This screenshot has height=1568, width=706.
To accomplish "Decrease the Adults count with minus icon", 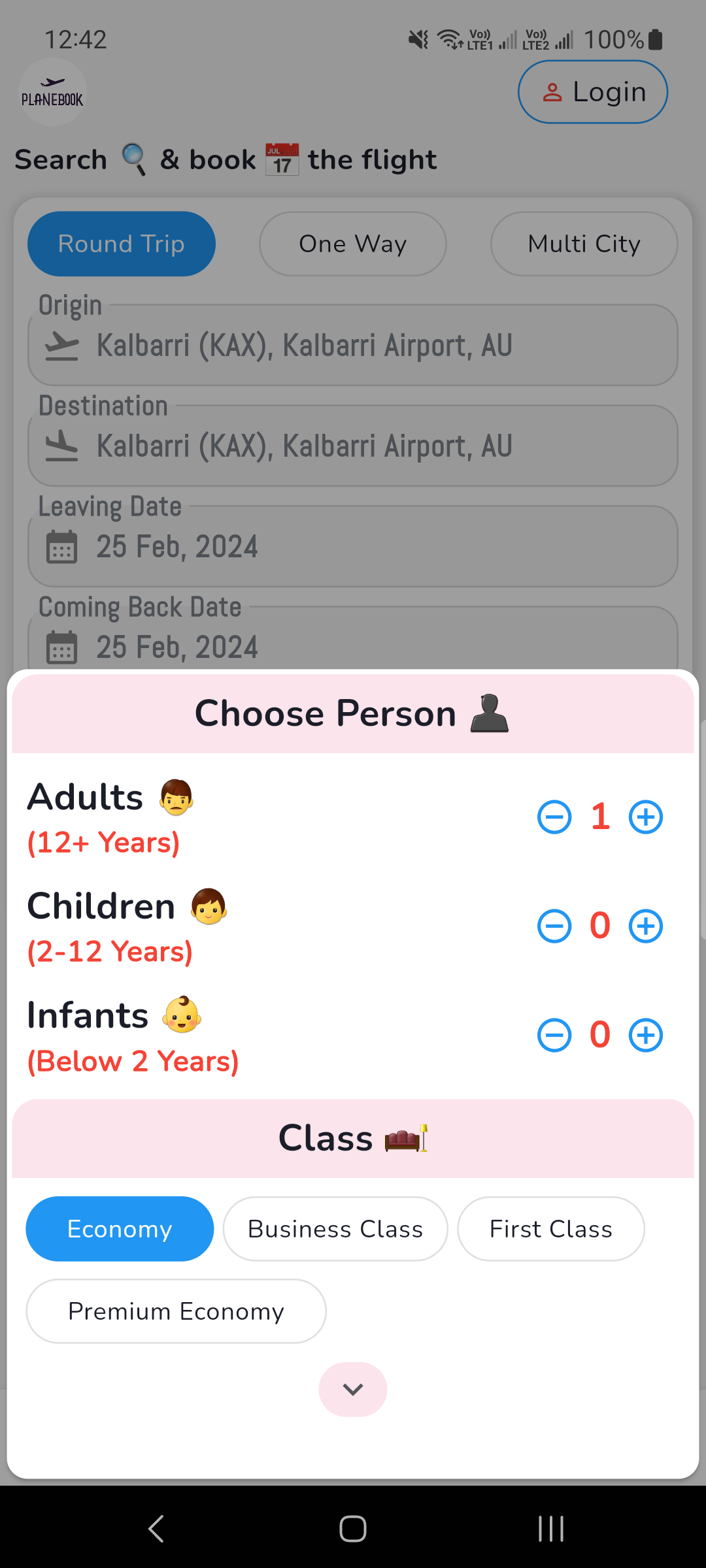I will tap(554, 817).
